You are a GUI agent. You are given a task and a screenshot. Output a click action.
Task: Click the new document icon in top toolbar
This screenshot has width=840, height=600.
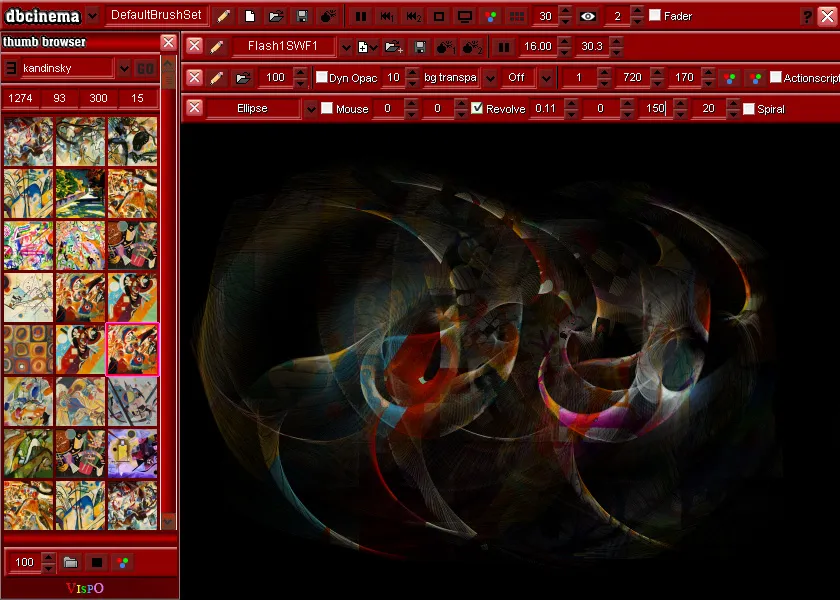tap(250, 16)
